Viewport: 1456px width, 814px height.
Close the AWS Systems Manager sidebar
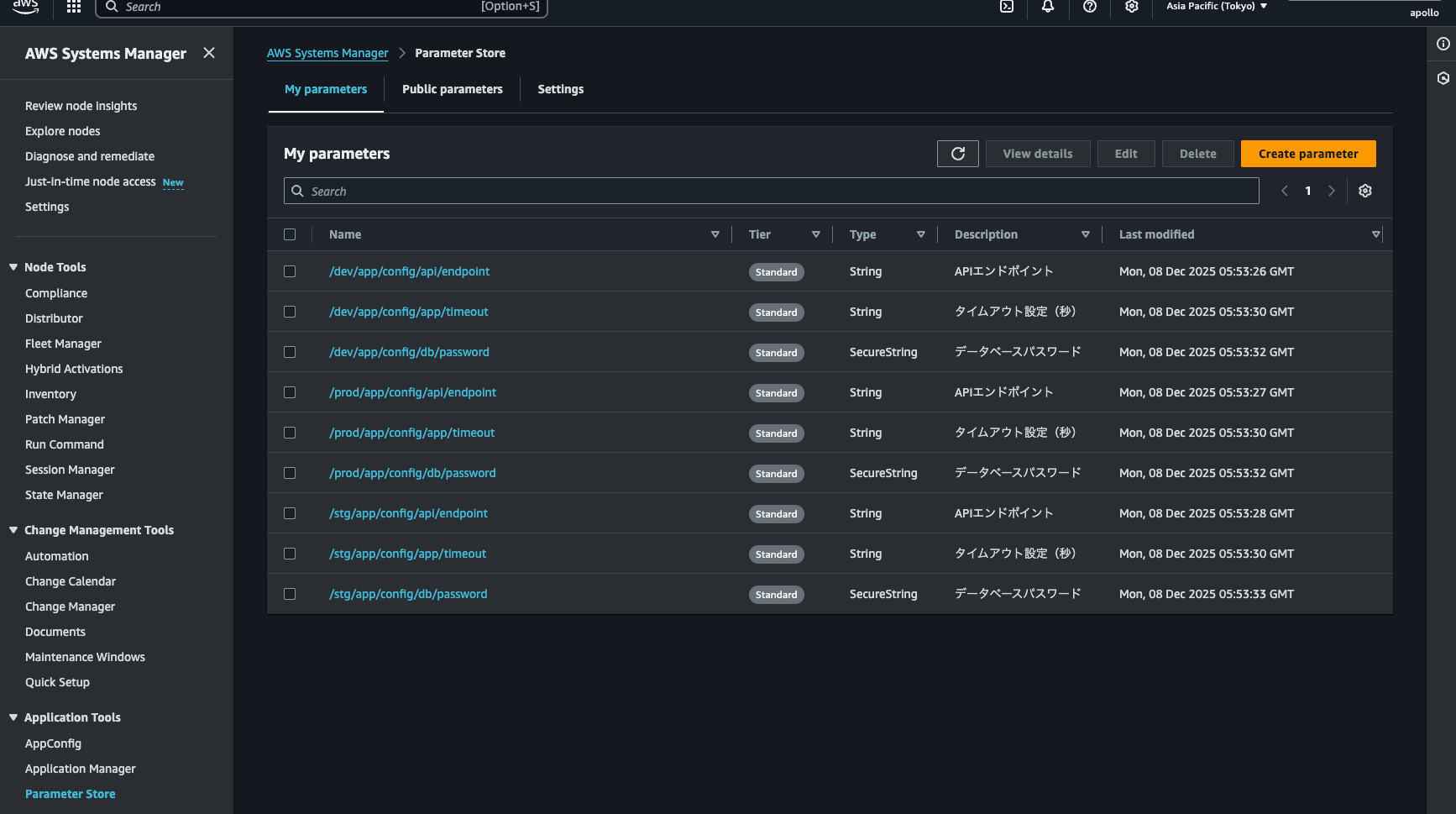pos(209,53)
